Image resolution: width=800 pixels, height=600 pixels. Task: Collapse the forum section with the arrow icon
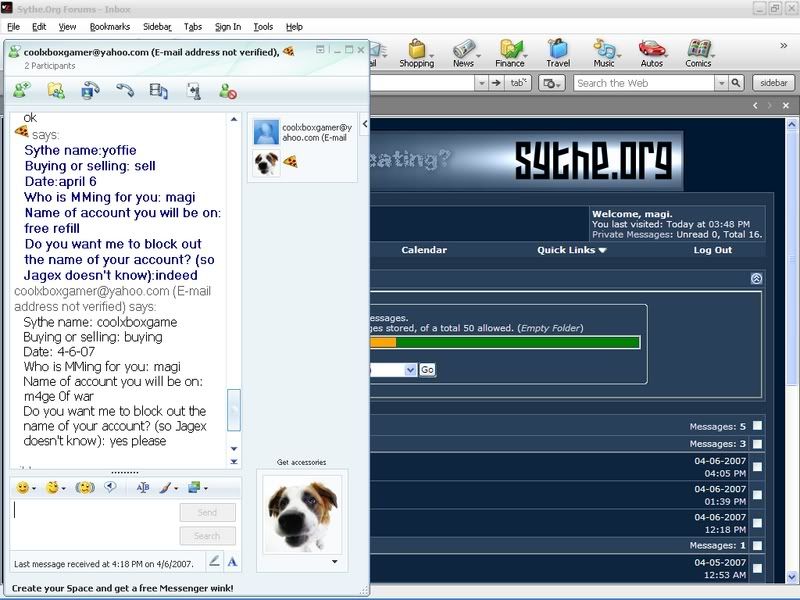(756, 278)
